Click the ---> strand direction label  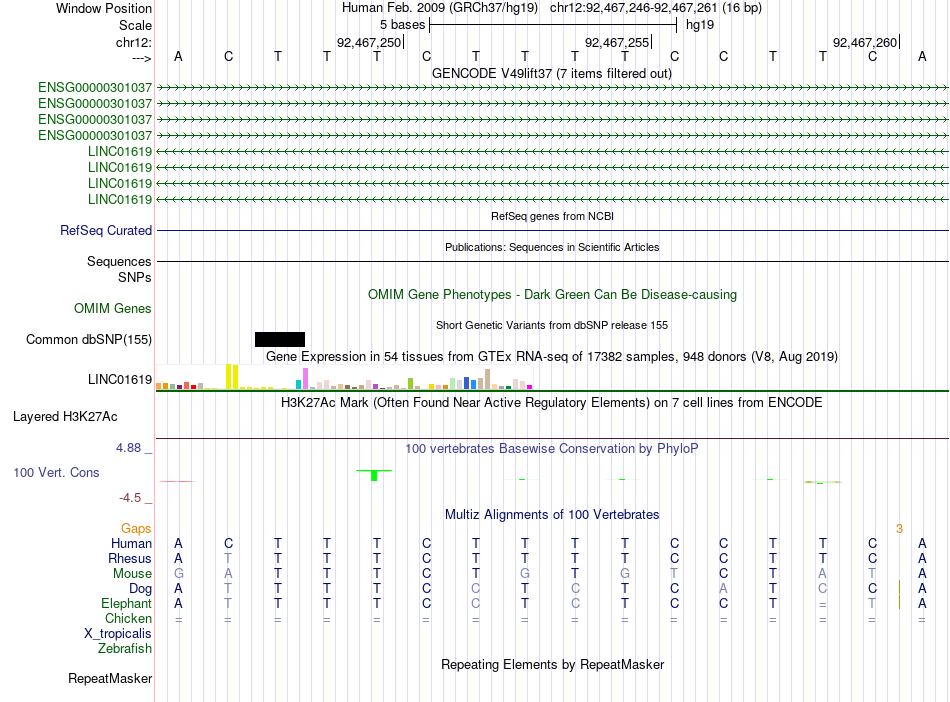point(141,58)
